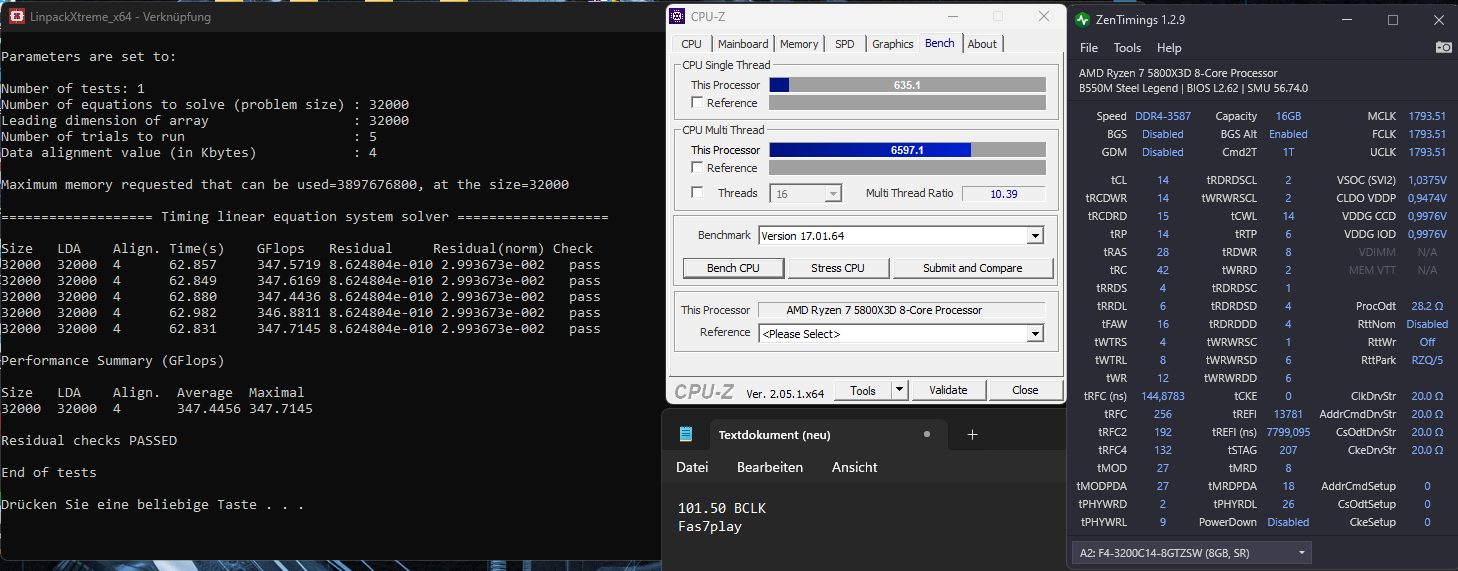This screenshot has height=571, width=1458.
Task: Click the 'Fas7play' text in Notepad
Action: (x=710, y=526)
